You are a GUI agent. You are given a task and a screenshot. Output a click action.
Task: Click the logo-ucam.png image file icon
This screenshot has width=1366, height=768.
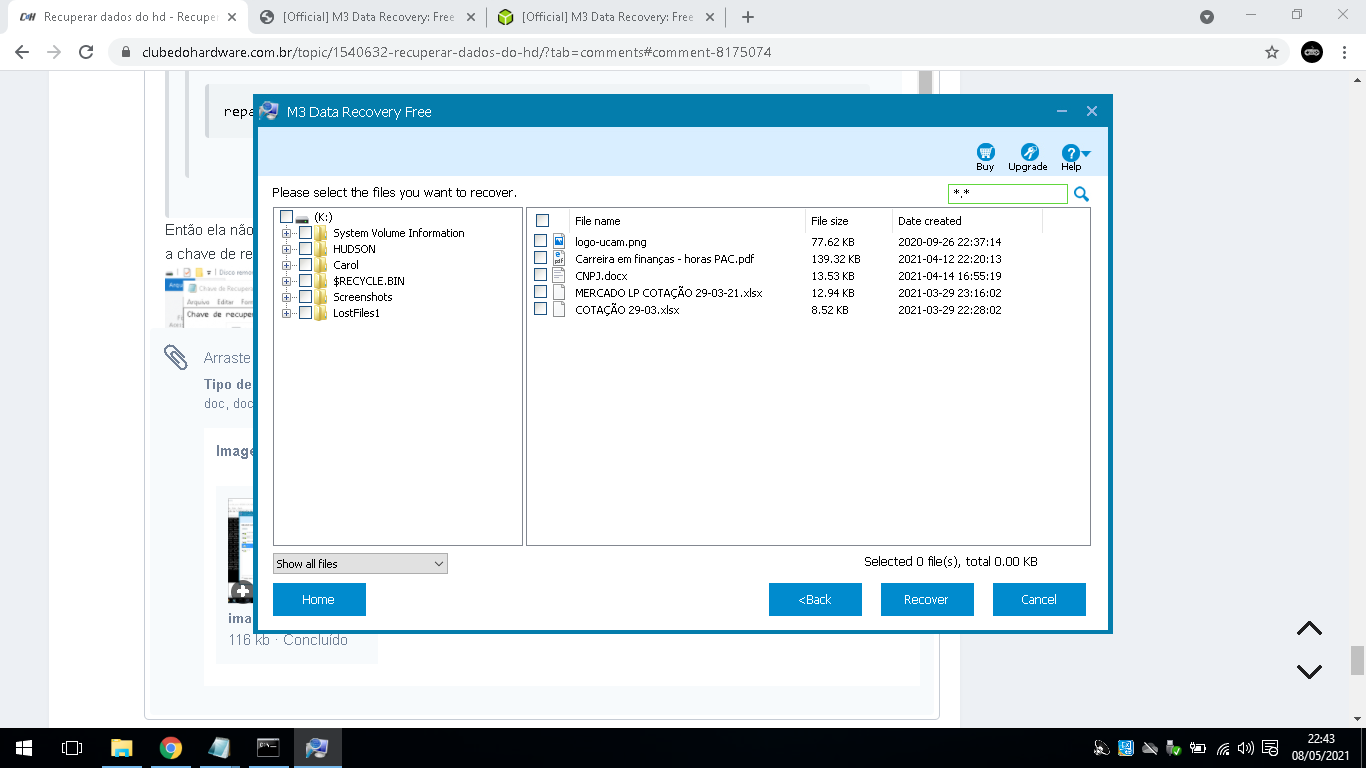[559, 241]
